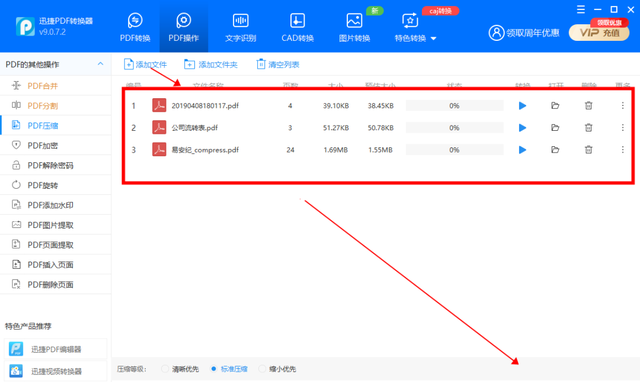Open the 文字识别 tab

pyautogui.click(x=240, y=28)
